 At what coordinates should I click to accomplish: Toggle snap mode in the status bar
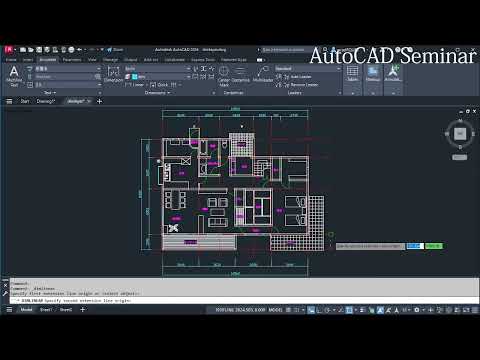296,310
